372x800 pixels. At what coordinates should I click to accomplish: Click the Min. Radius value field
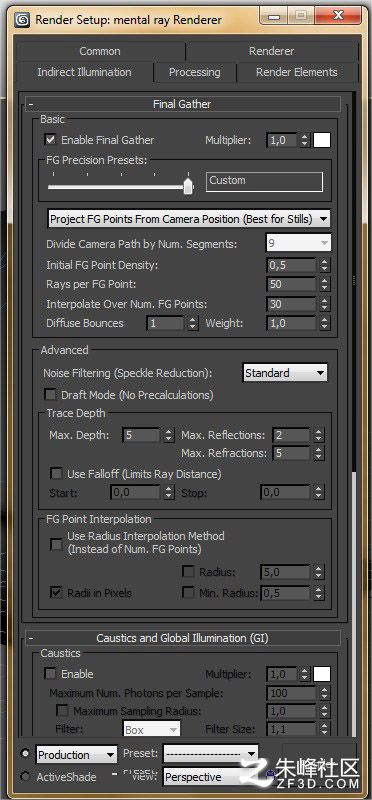pyautogui.click(x=286, y=593)
